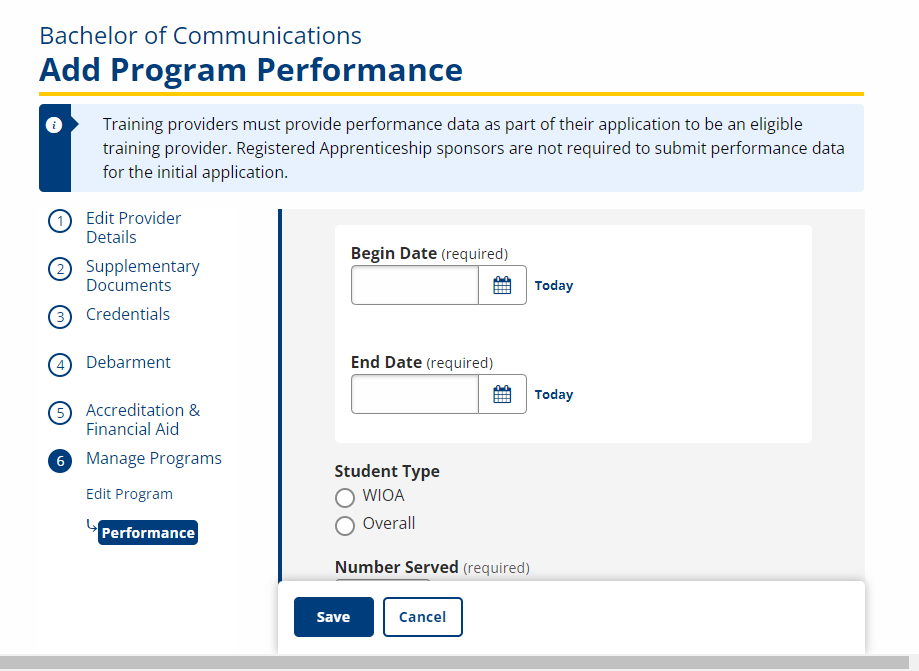Click the filled step 6 circle icon
Viewport: 919px width, 671px height.
tap(60, 461)
